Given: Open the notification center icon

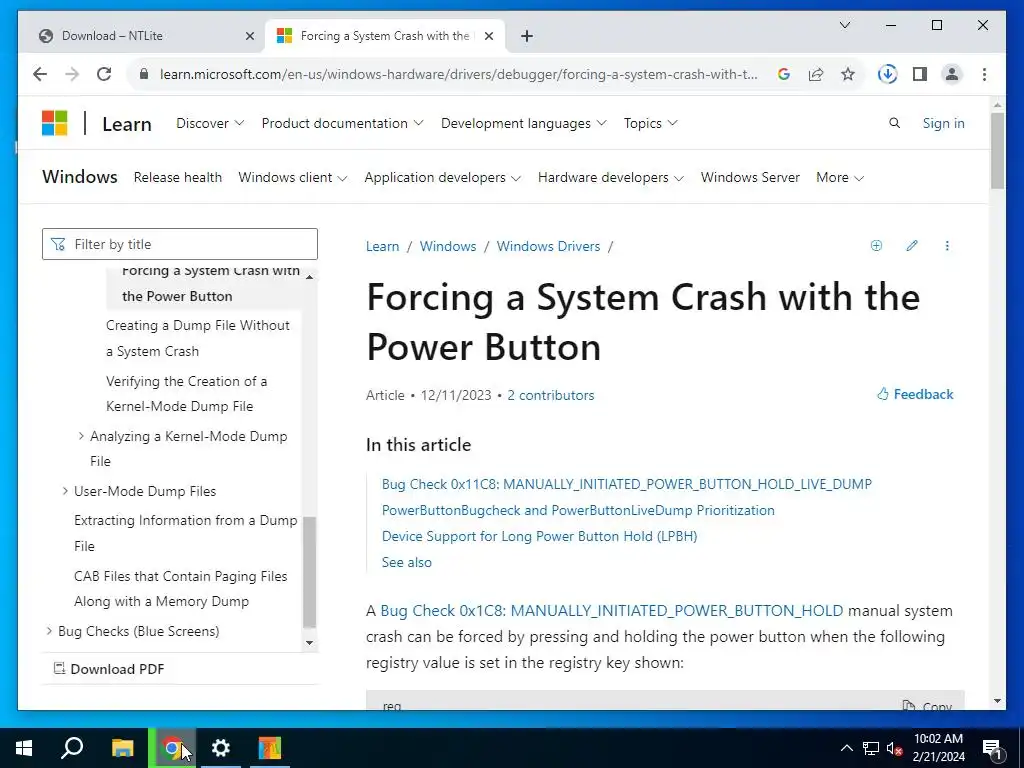Looking at the screenshot, I should click(992, 749).
